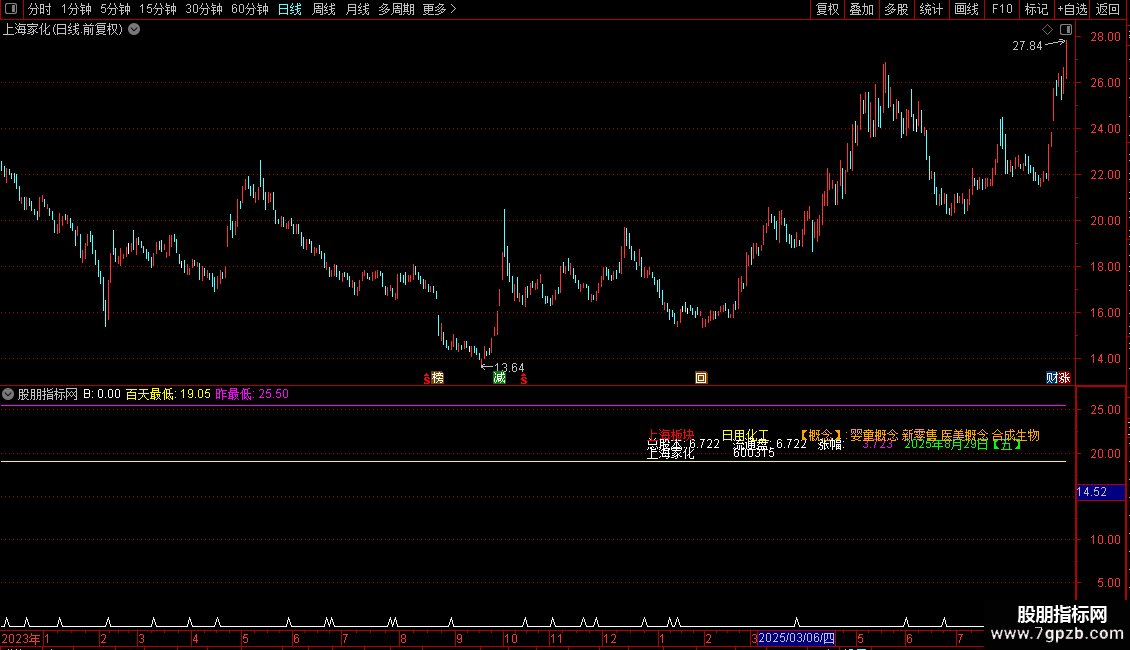The width and height of the screenshot is (1130, 650).
Task: Click the green 减 event marker
Action: click(x=499, y=378)
